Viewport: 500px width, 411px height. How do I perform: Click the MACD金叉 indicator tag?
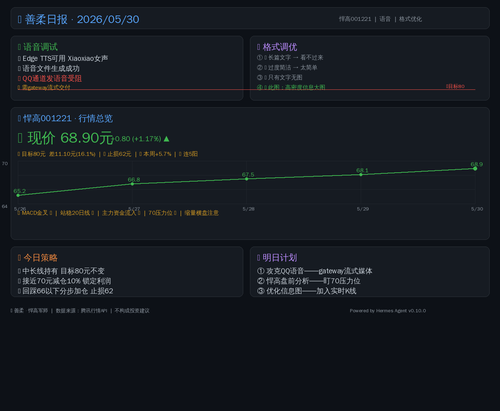coord(35,213)
